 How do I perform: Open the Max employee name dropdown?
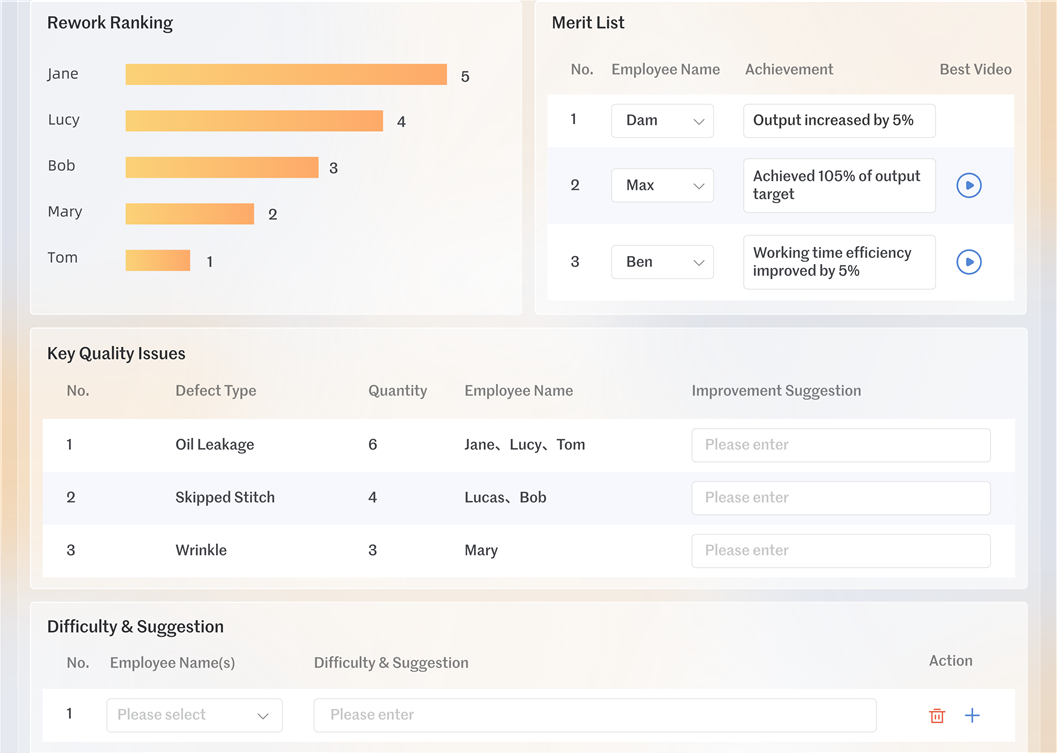(662, 186)
